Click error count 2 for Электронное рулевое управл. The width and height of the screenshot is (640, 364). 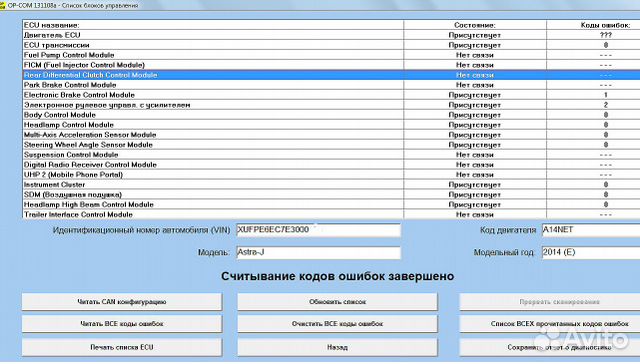click(606, 105)
